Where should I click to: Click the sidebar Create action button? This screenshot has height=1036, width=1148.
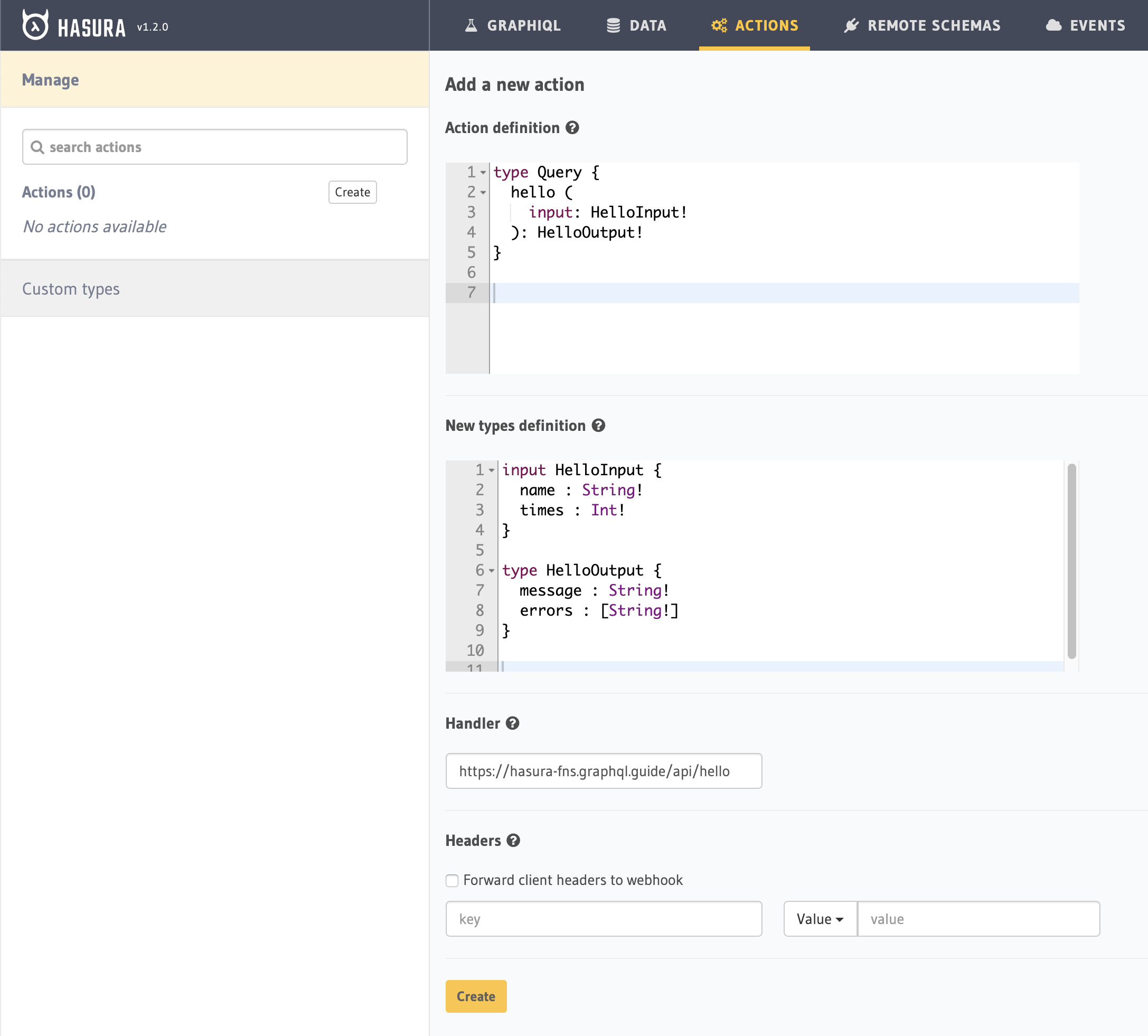[352, 192]
